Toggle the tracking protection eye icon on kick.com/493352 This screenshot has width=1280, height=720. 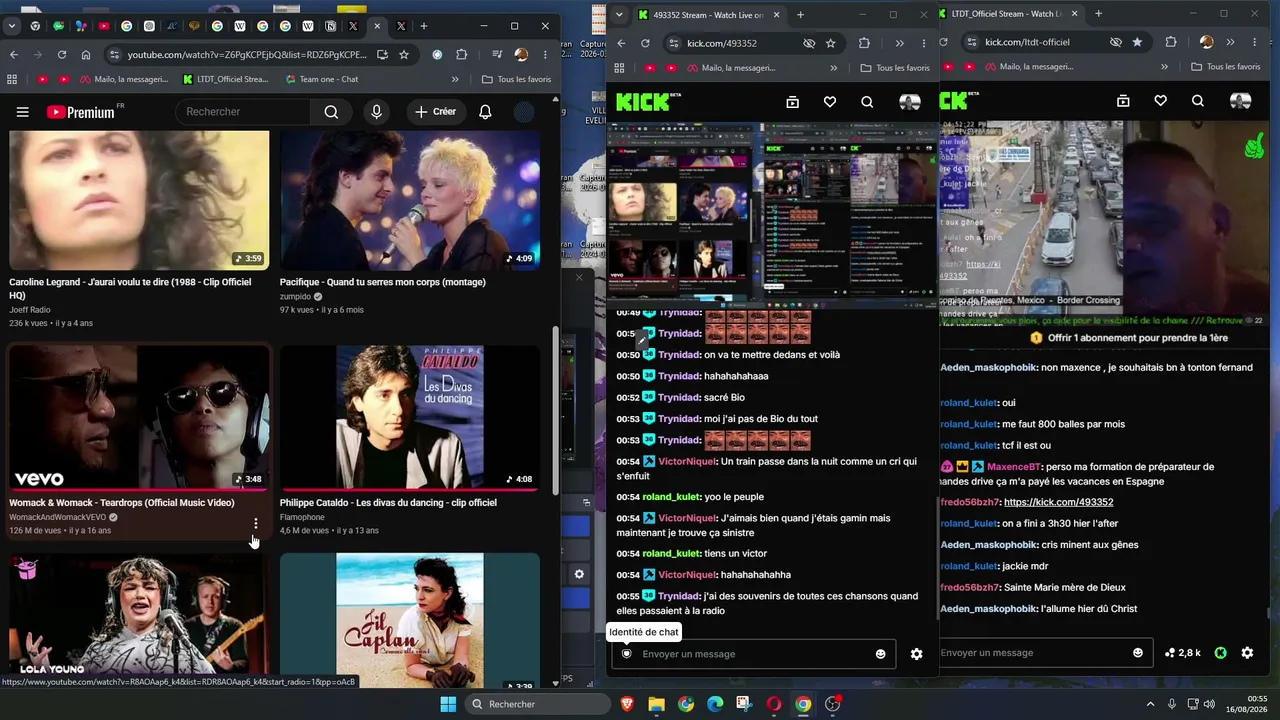pos(809,43)
